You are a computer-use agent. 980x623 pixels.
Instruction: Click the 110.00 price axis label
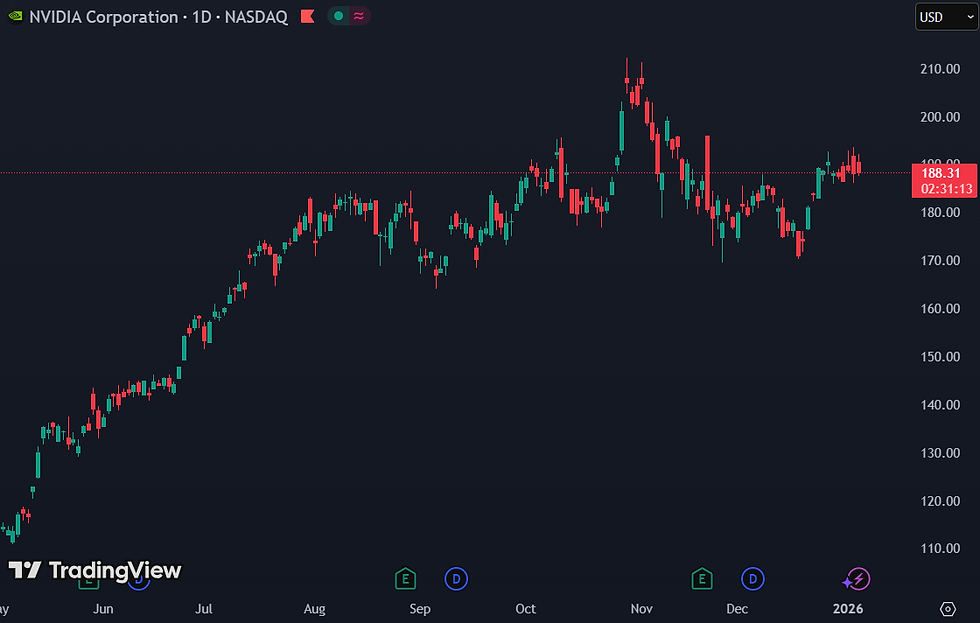coord(940,549)
